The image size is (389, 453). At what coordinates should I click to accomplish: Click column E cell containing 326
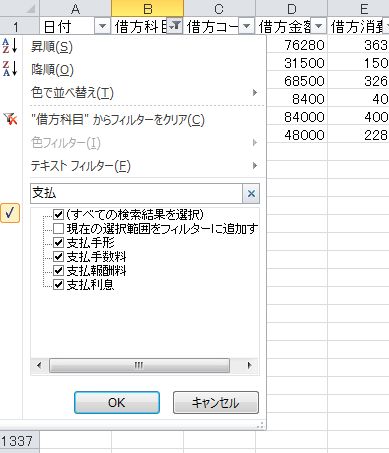pyautogui.click(x=358, y=81)
